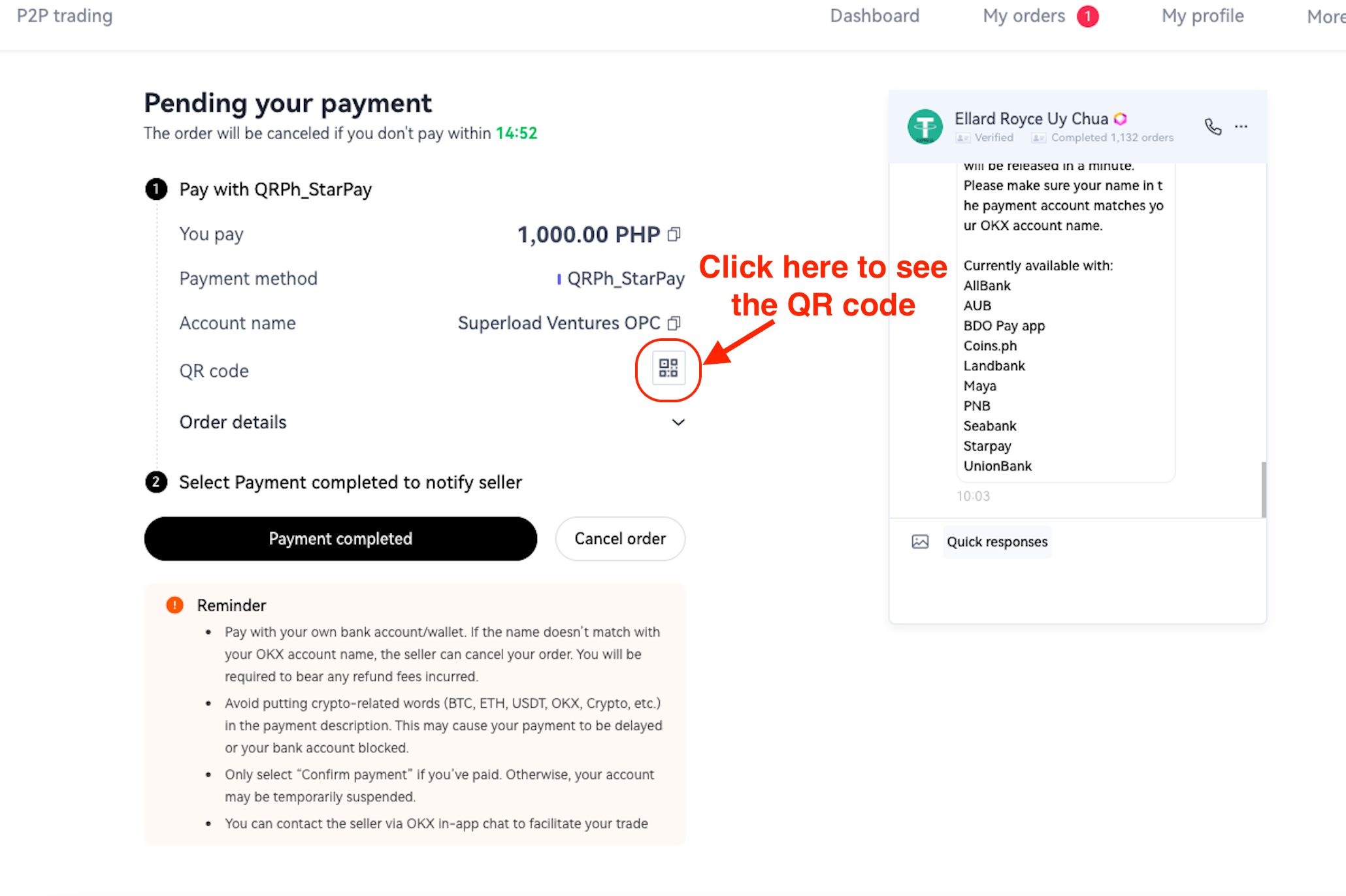
Task: Open the Quick responses panel
Action: pos(996,541)
